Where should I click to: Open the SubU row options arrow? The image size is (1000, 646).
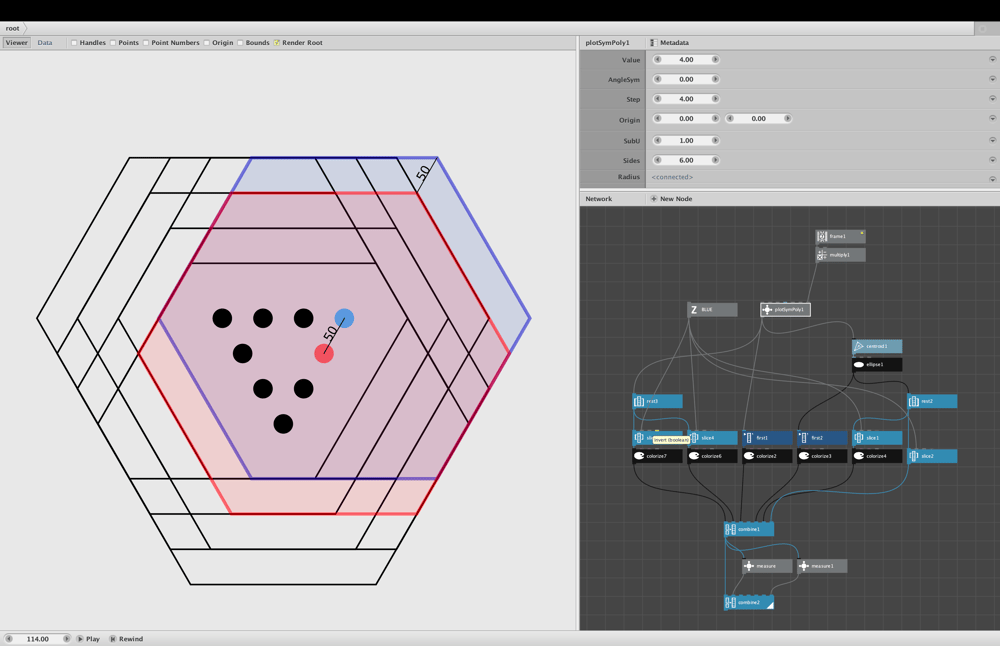point(992,140)
